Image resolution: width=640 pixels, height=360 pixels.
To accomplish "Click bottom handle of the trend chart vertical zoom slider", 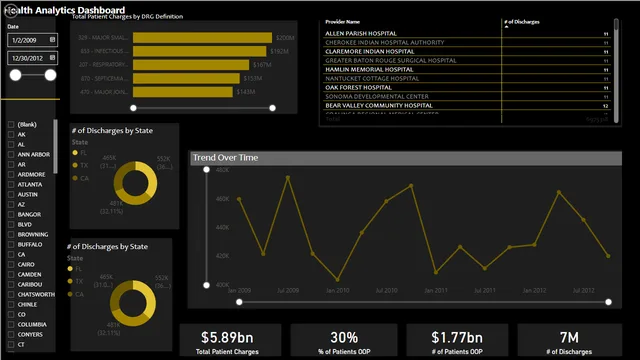I will click(207, 285).
